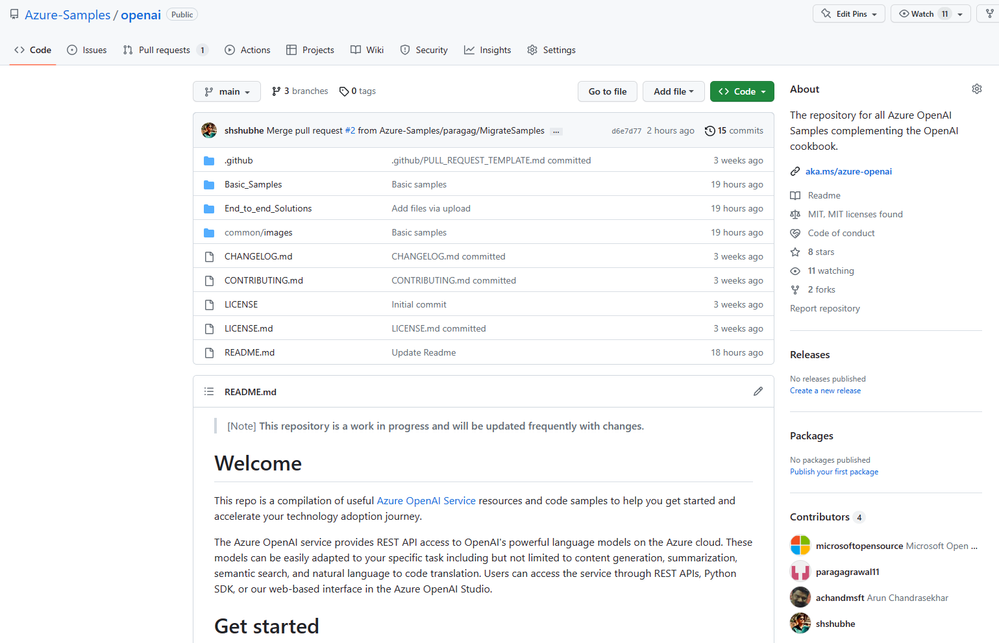The width and height of the screenshot is (999, 643).
Task: Click the star icon beside 8 stars
Action: coord(795,252)
